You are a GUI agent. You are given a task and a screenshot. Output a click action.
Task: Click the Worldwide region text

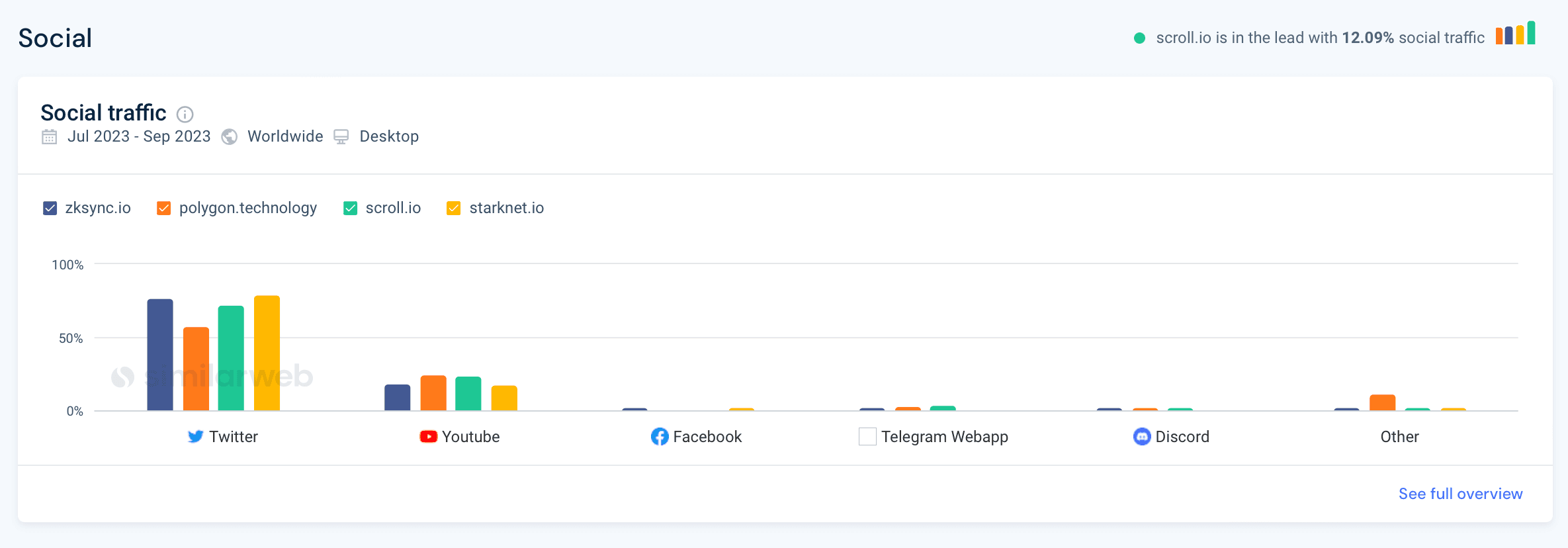point(285,136)
